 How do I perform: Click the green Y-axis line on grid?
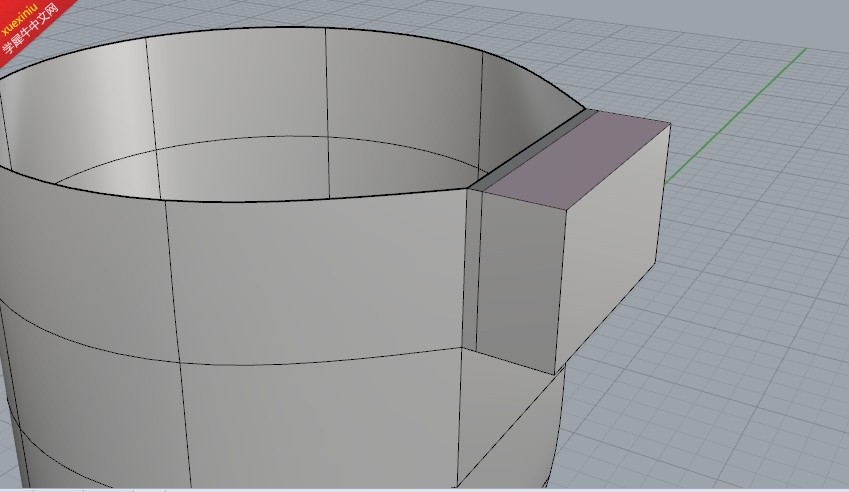(736, 116)
